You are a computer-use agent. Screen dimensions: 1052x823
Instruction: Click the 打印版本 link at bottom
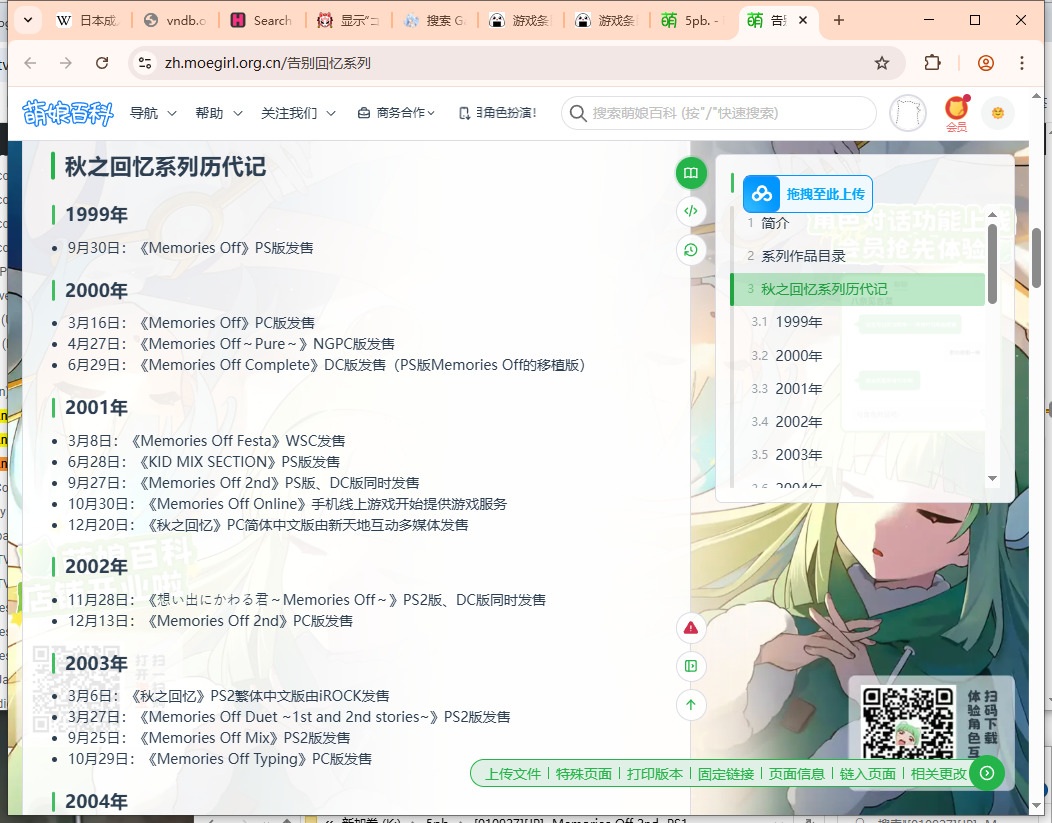click(654, 773)
